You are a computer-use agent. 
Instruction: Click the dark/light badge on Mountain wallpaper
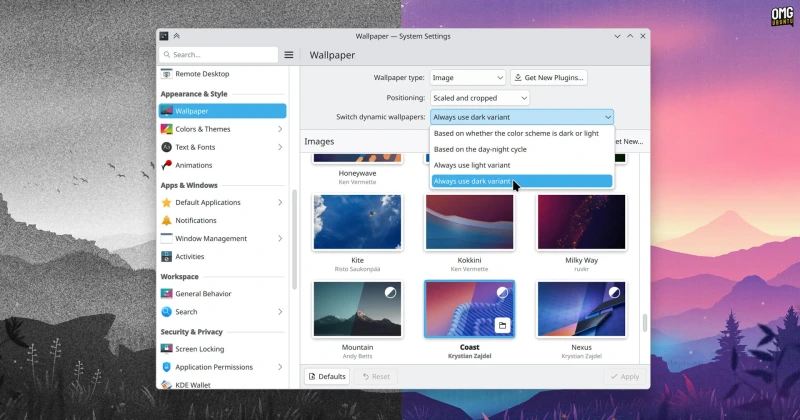tap(391, 292)
